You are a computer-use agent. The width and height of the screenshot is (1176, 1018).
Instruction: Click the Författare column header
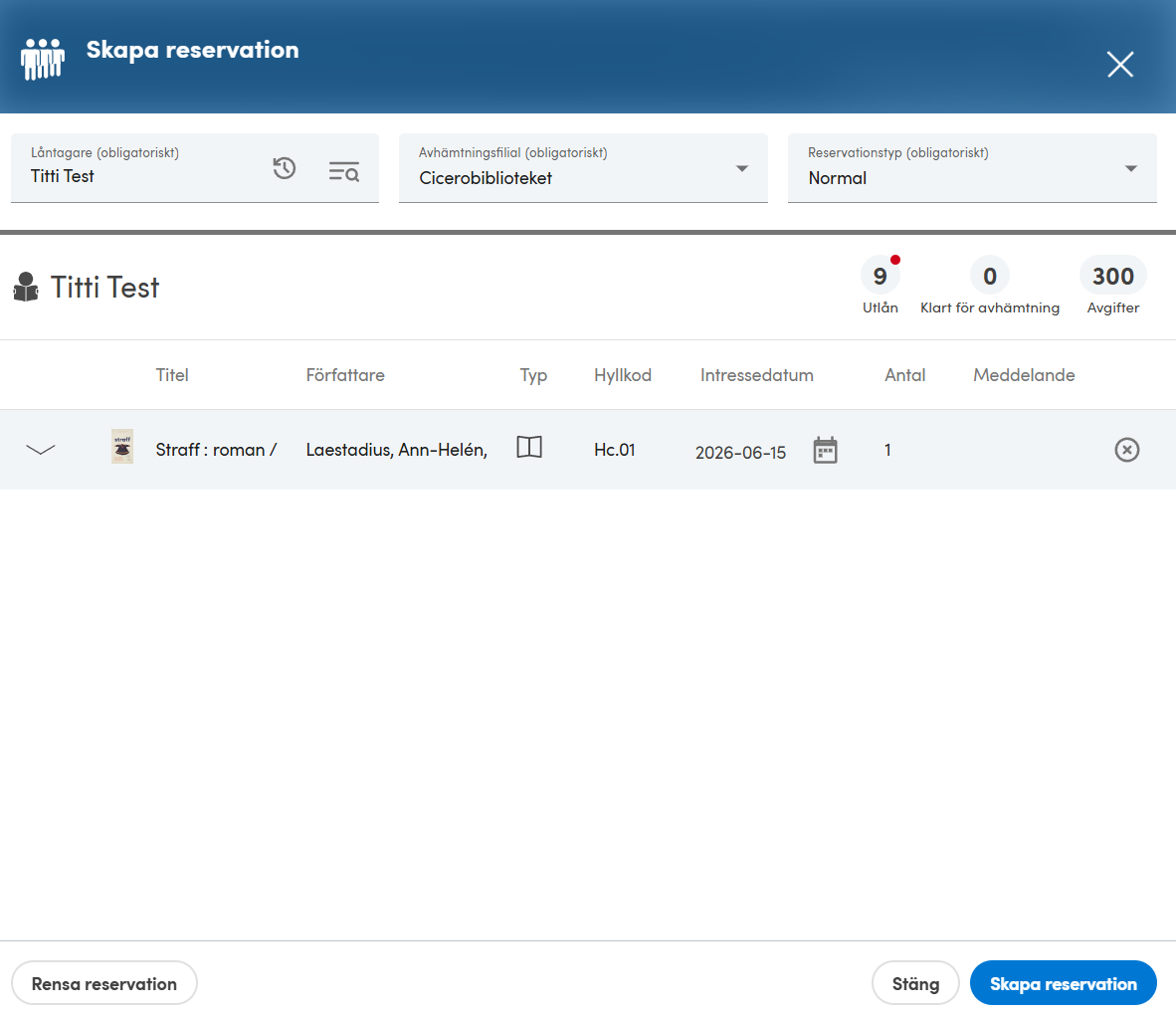click(345, 375)
